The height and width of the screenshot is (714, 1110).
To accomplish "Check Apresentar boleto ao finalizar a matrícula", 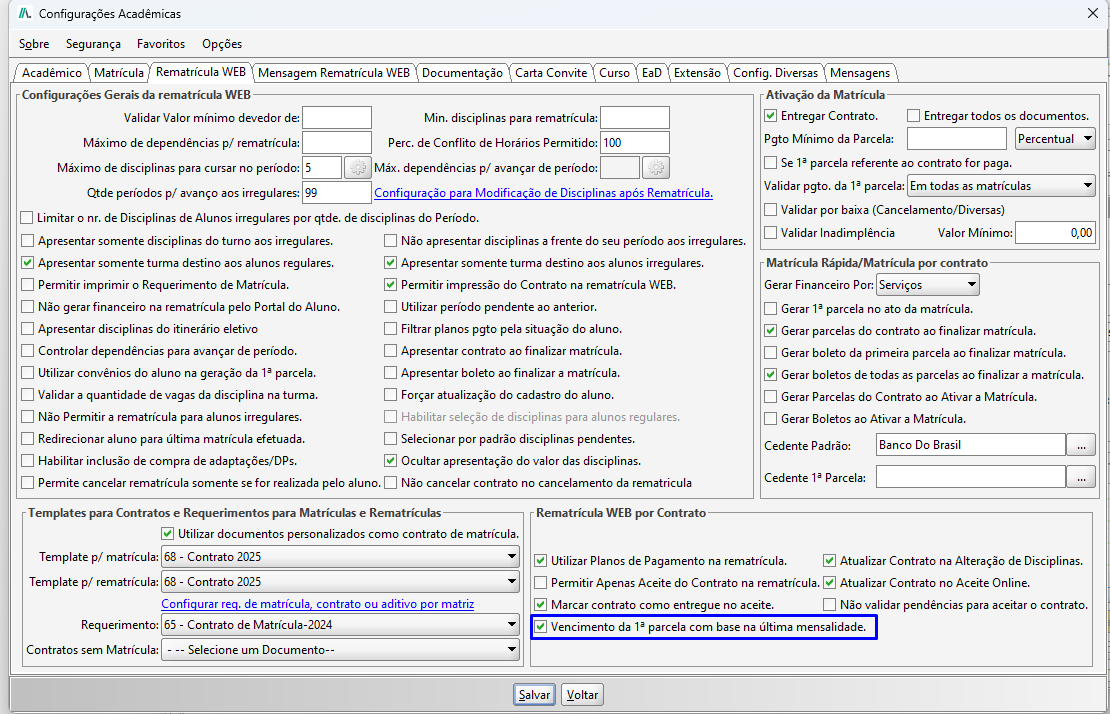I will (390, 373).
